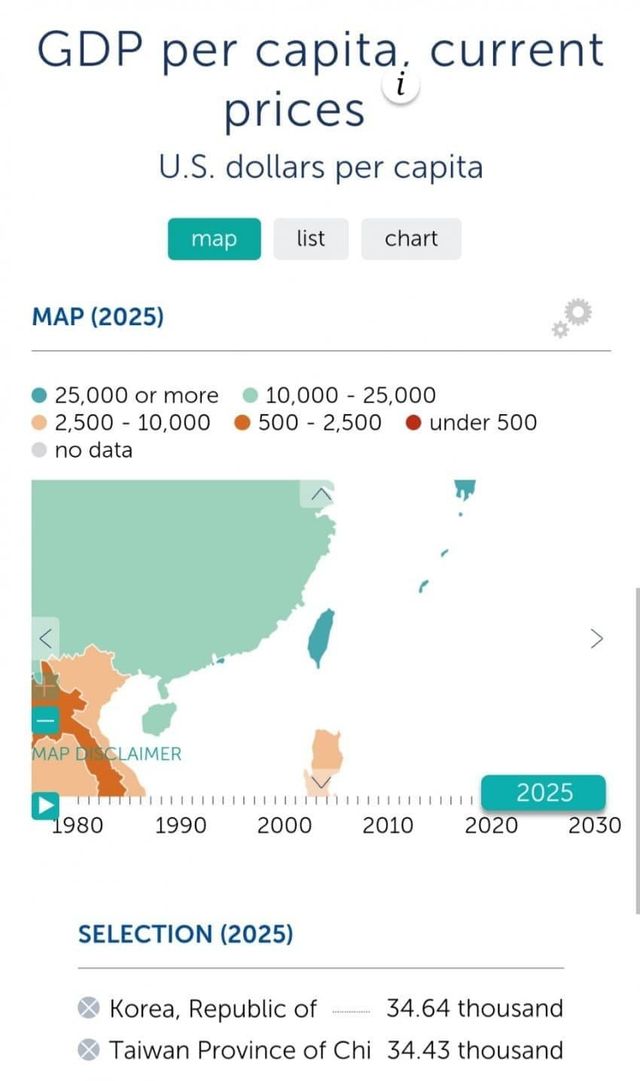Click the downward chevron below the map
This screenshot has height=1081, width=640.
[319, 782]
